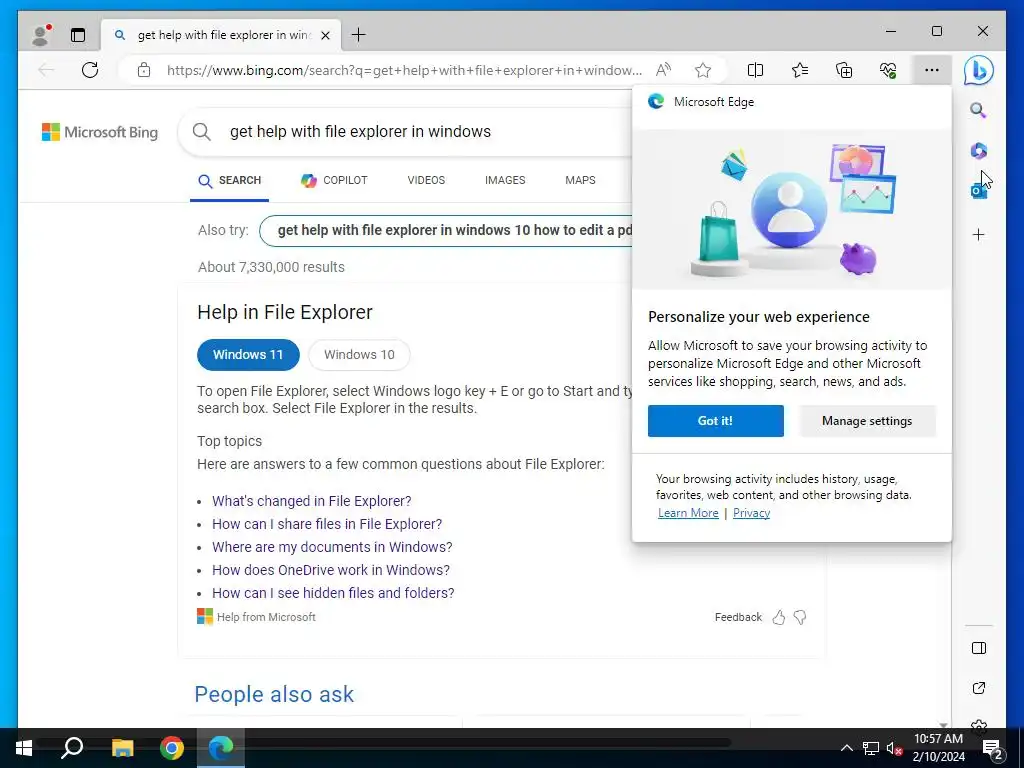Open File Explorer from taskbar
This screenshot has height=768, width=1024.
point(122,748)
